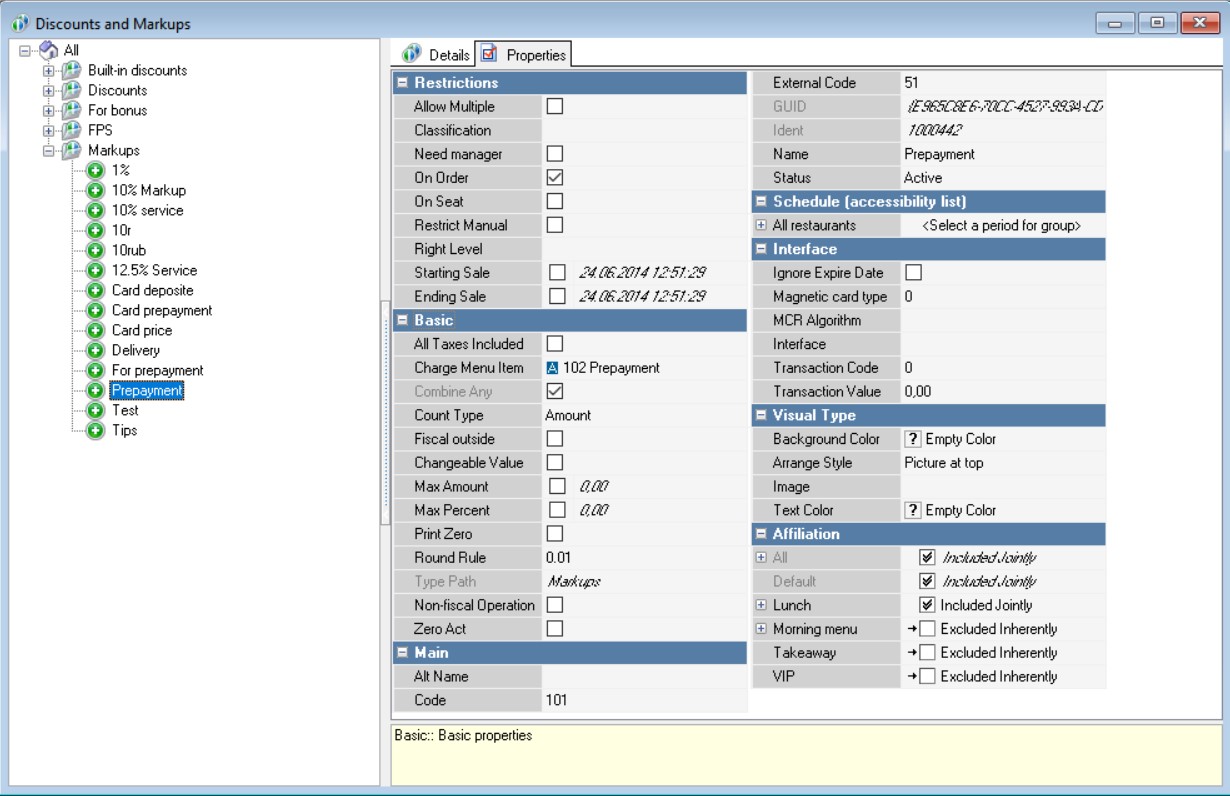Expand the All restaurants schedule row

click(x=762, y=226)
